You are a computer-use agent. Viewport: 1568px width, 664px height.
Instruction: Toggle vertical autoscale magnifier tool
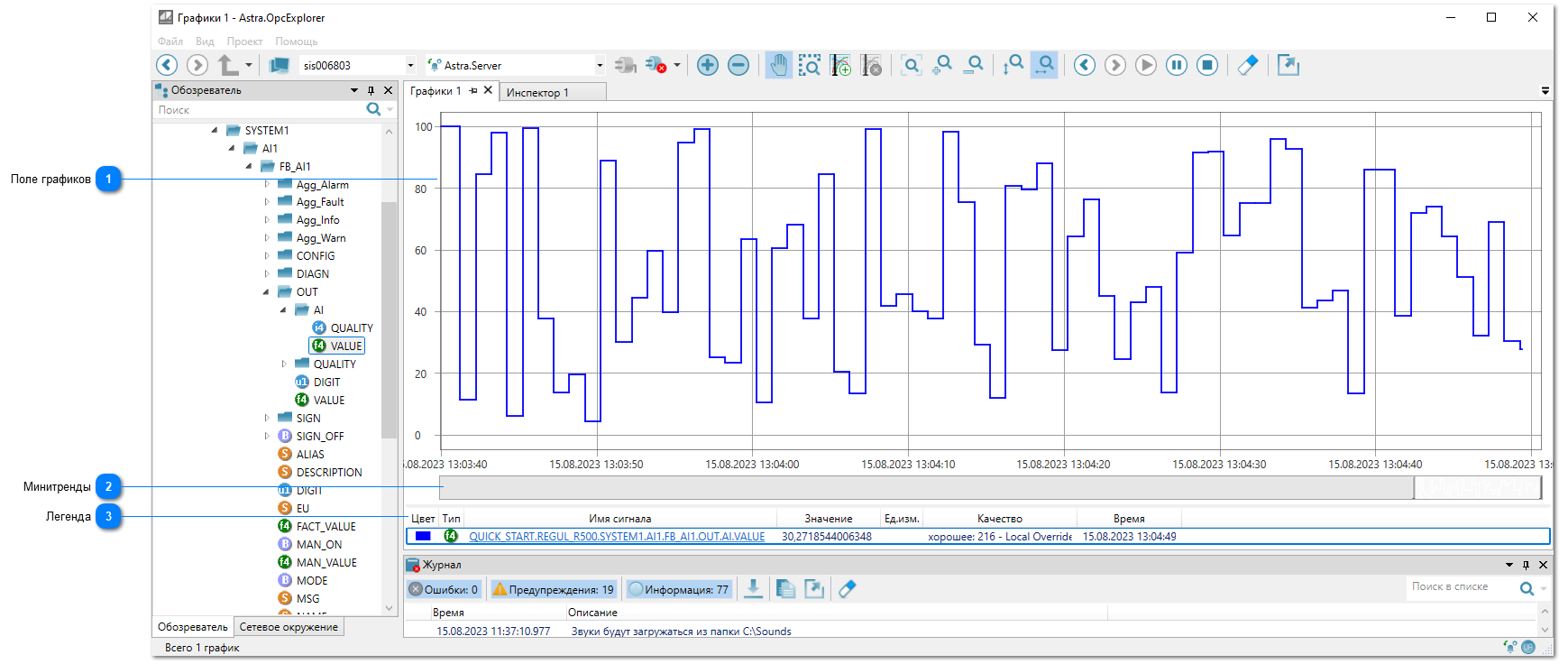pyautogui.click(x=1013, y=65)
